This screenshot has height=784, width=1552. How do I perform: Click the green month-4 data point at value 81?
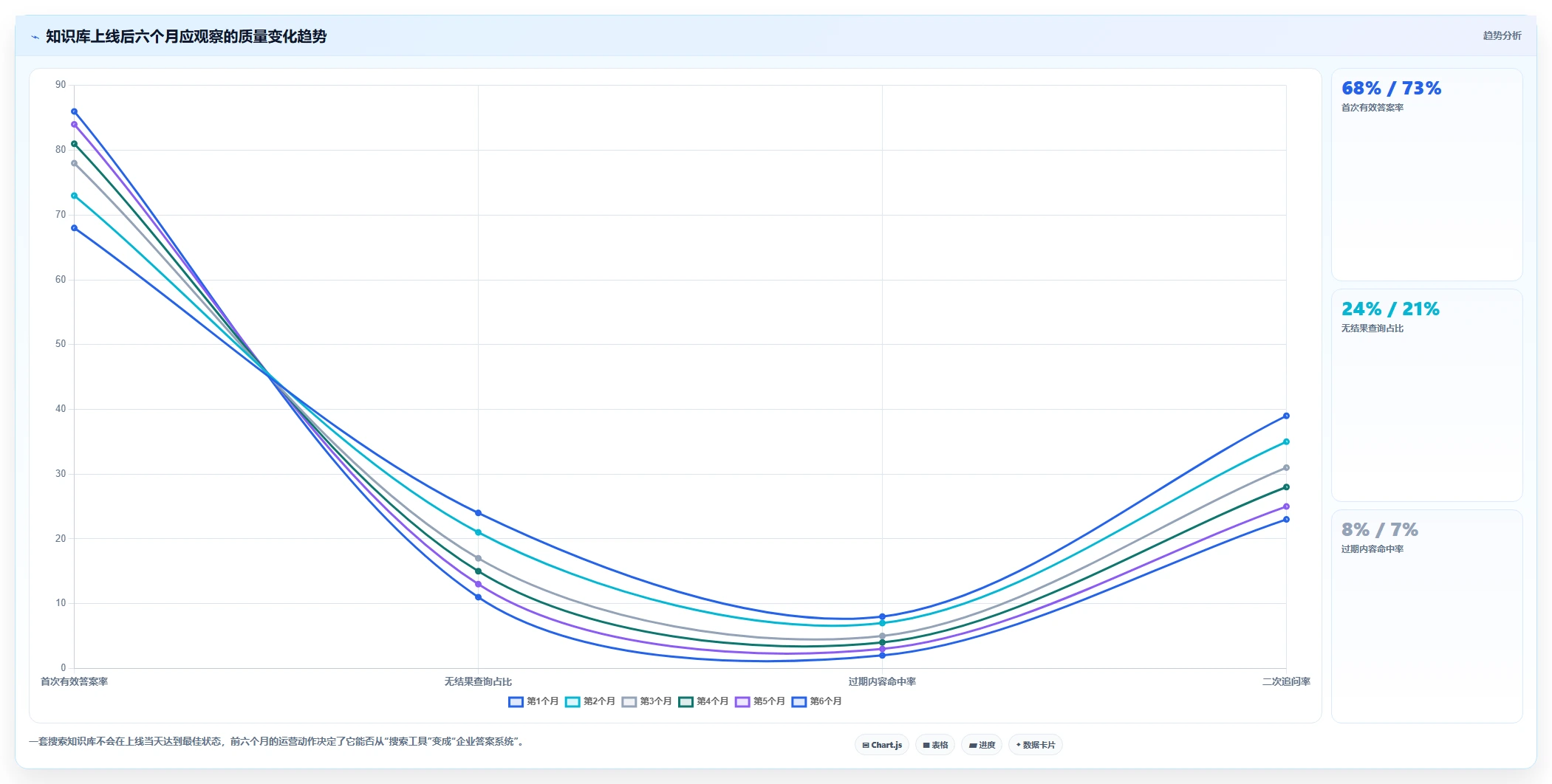coord(74,144)
